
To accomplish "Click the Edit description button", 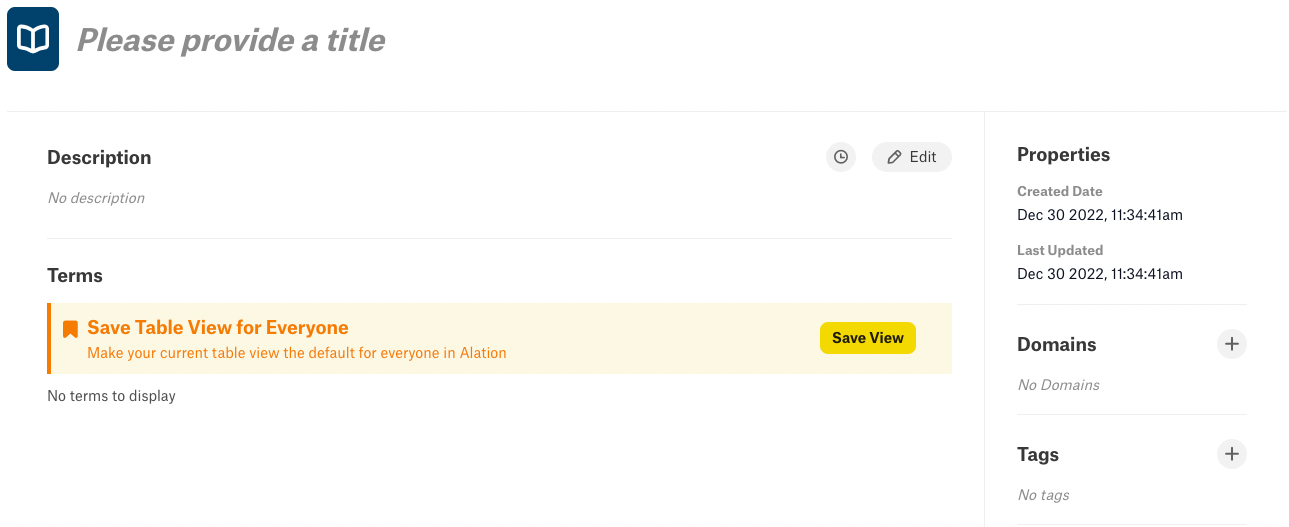I will point(911,157).
